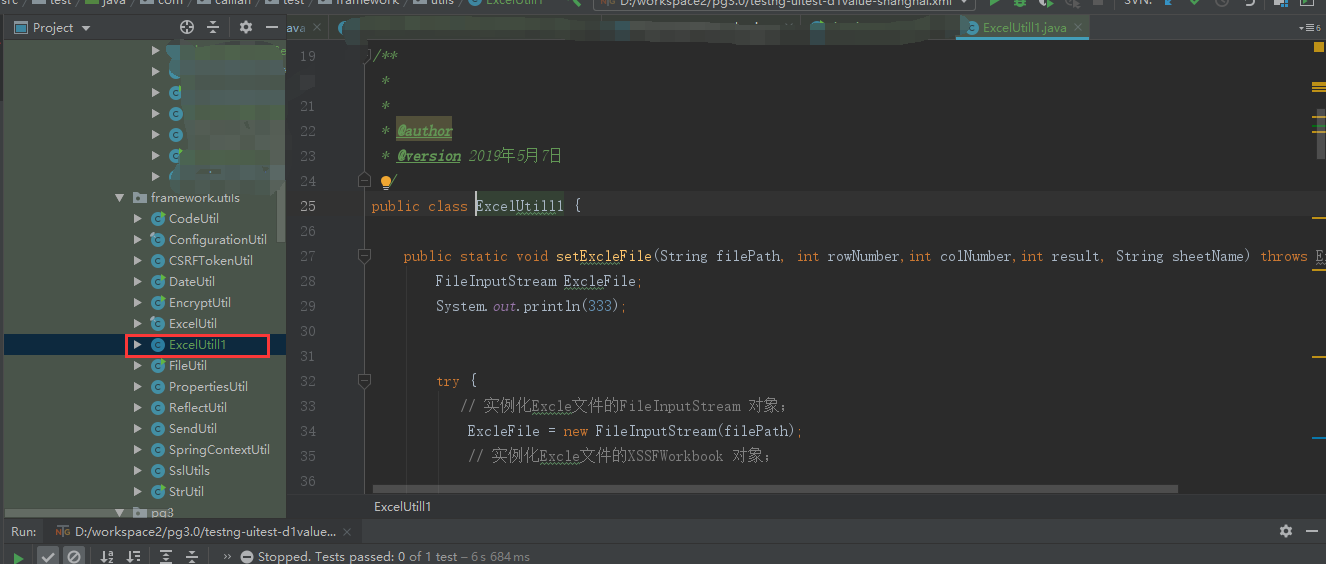The height and width of the screenshot is (564, 1326).
Task: Expand the CodeUtil class node
Action: pyautogui.click(x=138, y=219)
